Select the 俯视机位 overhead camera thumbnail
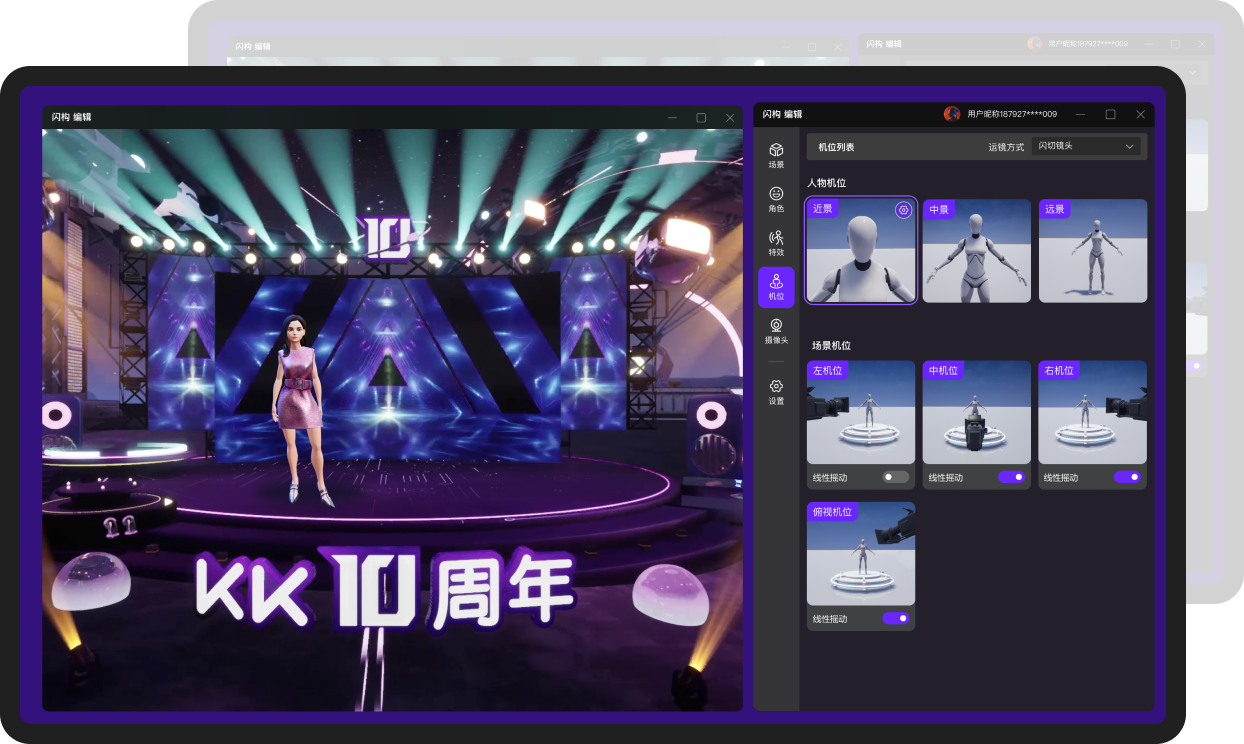The height and width of the screenshot is (744, 1244). pyautogui.click(x=861, y=554)
